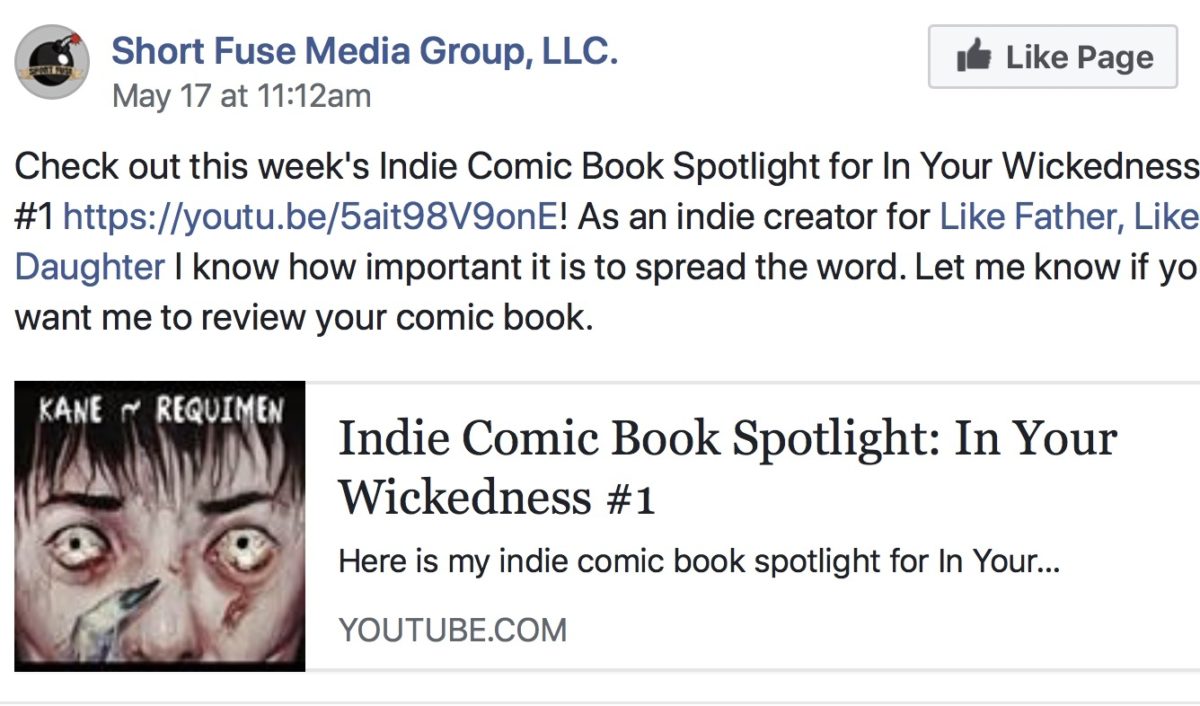The height and width of the screenshot is (706, 1200).
Task: Open the Wickedness #1 title link
Action: (500, 493)
